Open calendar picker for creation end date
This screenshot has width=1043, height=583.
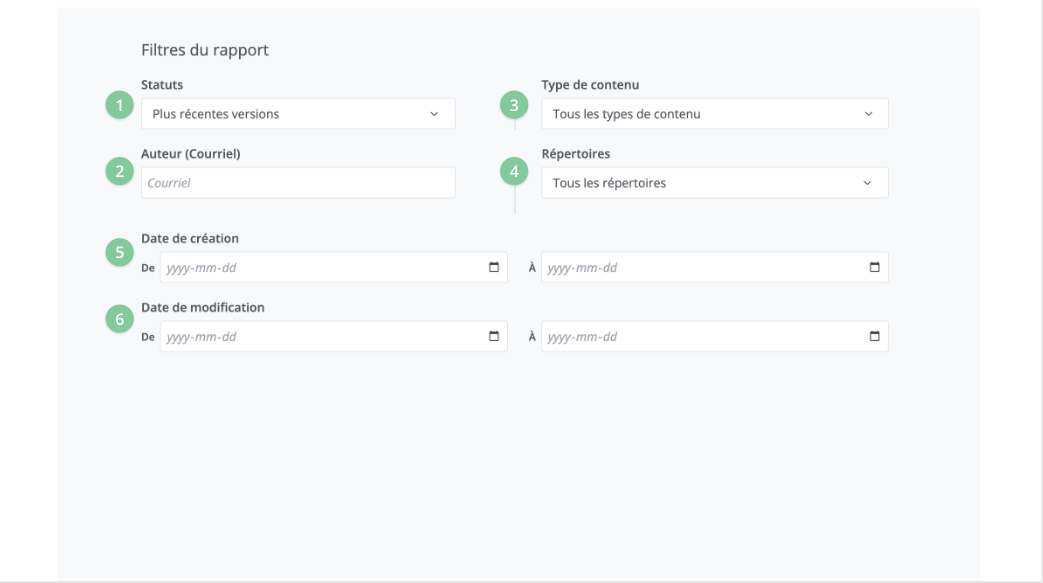874,268
